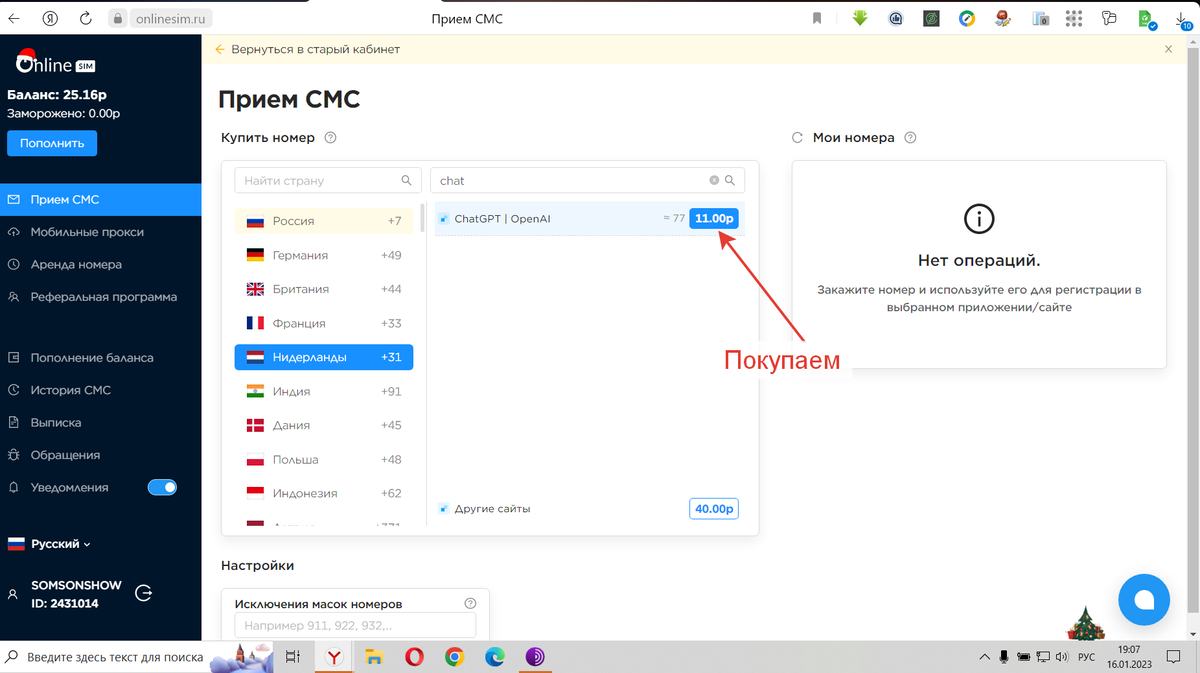Clear the 'chat' service search text

(714, 181)
